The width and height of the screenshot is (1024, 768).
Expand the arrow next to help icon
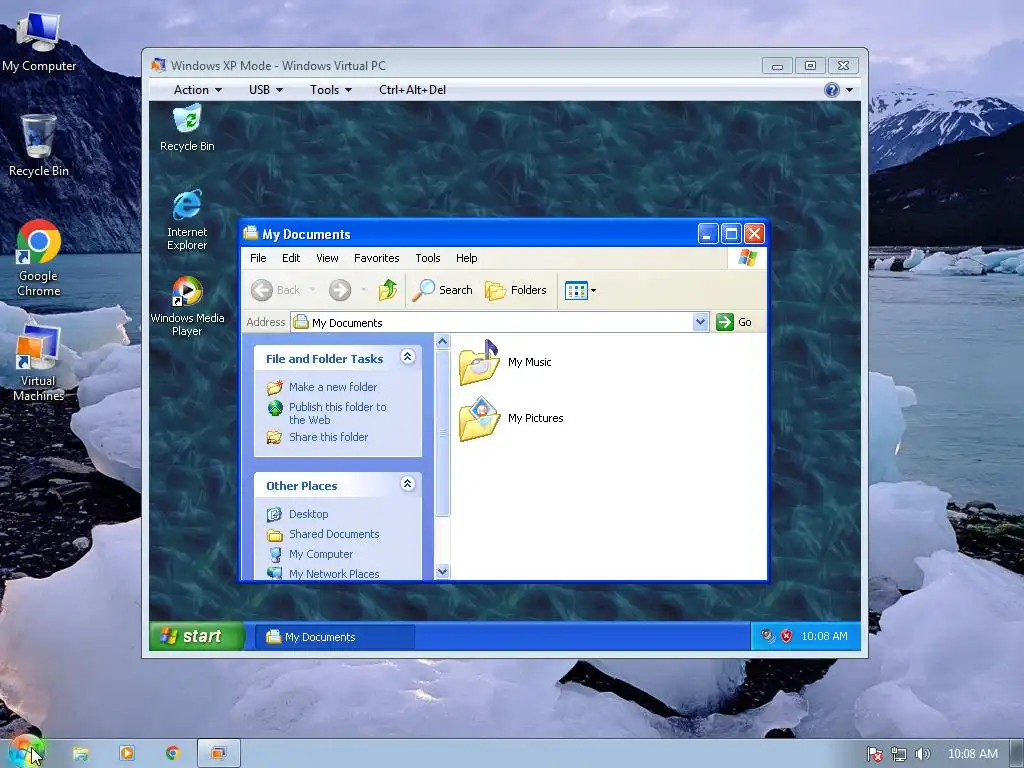pos(849,89)
